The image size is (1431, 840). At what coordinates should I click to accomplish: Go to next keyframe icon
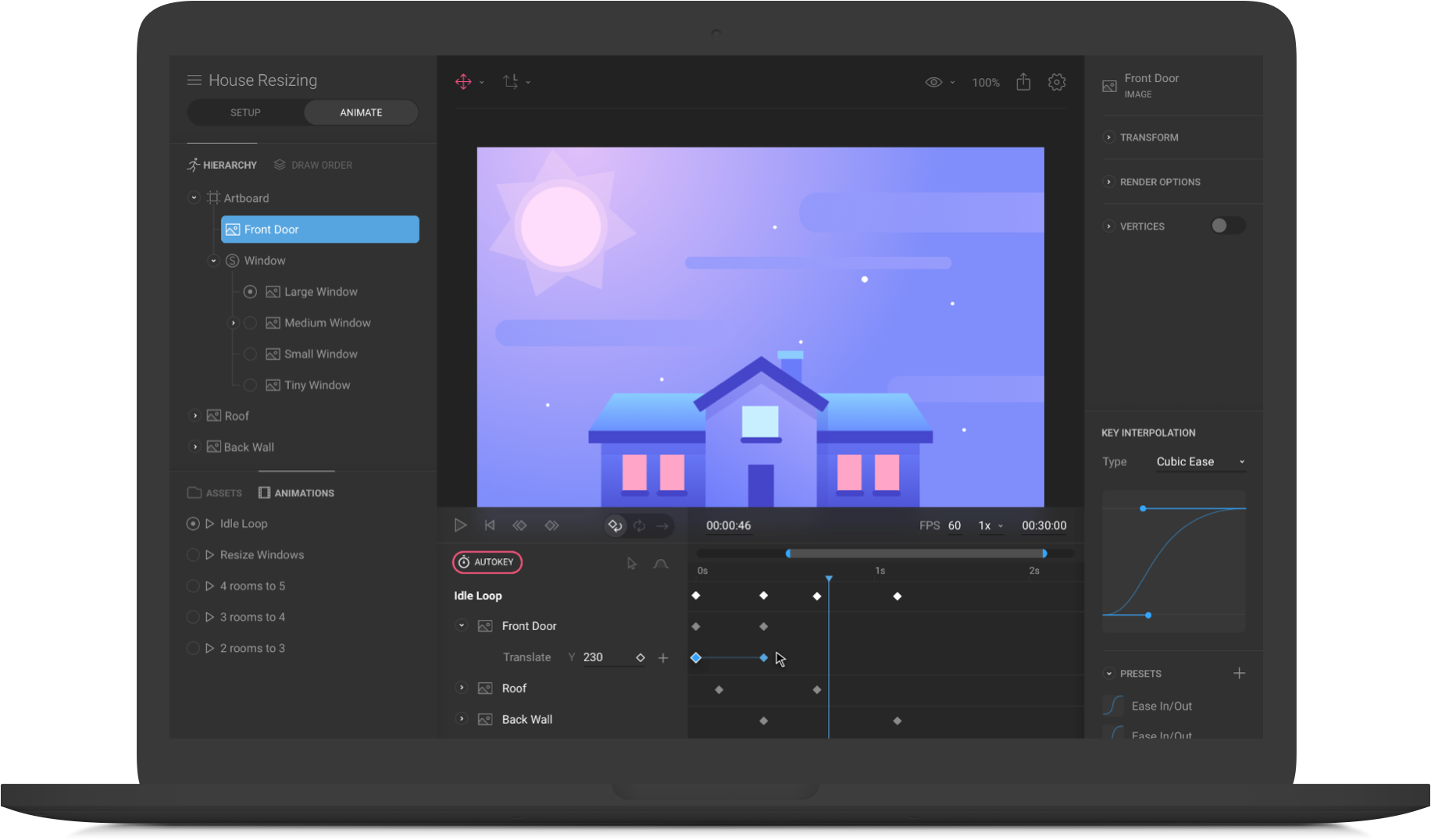tap(551, 525)
